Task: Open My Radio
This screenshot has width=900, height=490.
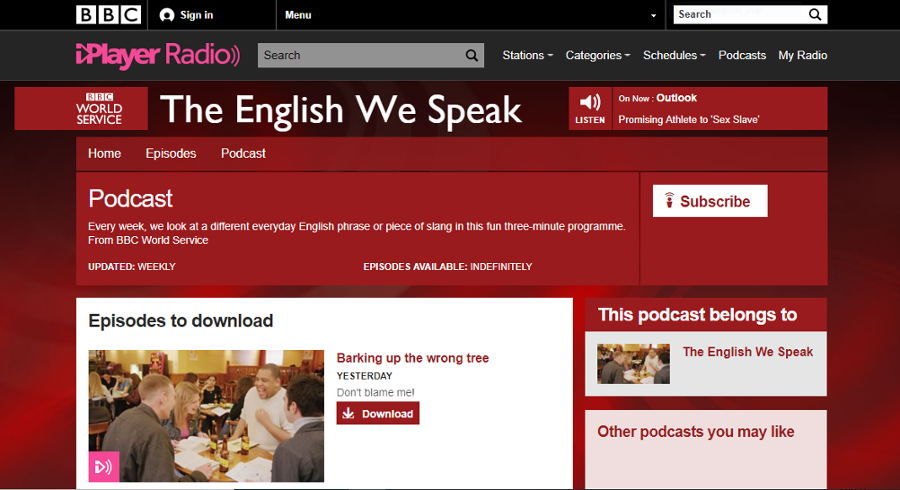Action: point(802,55)
